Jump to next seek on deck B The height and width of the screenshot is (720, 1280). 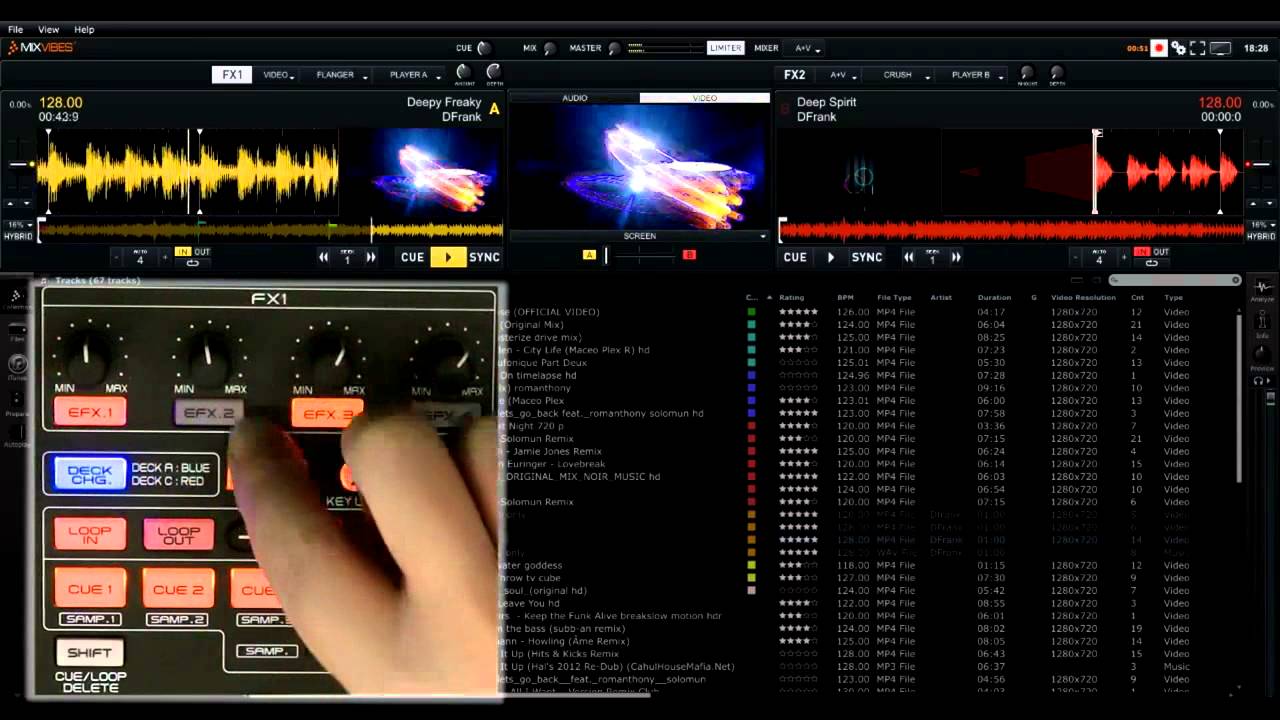[x=956, y=257]
